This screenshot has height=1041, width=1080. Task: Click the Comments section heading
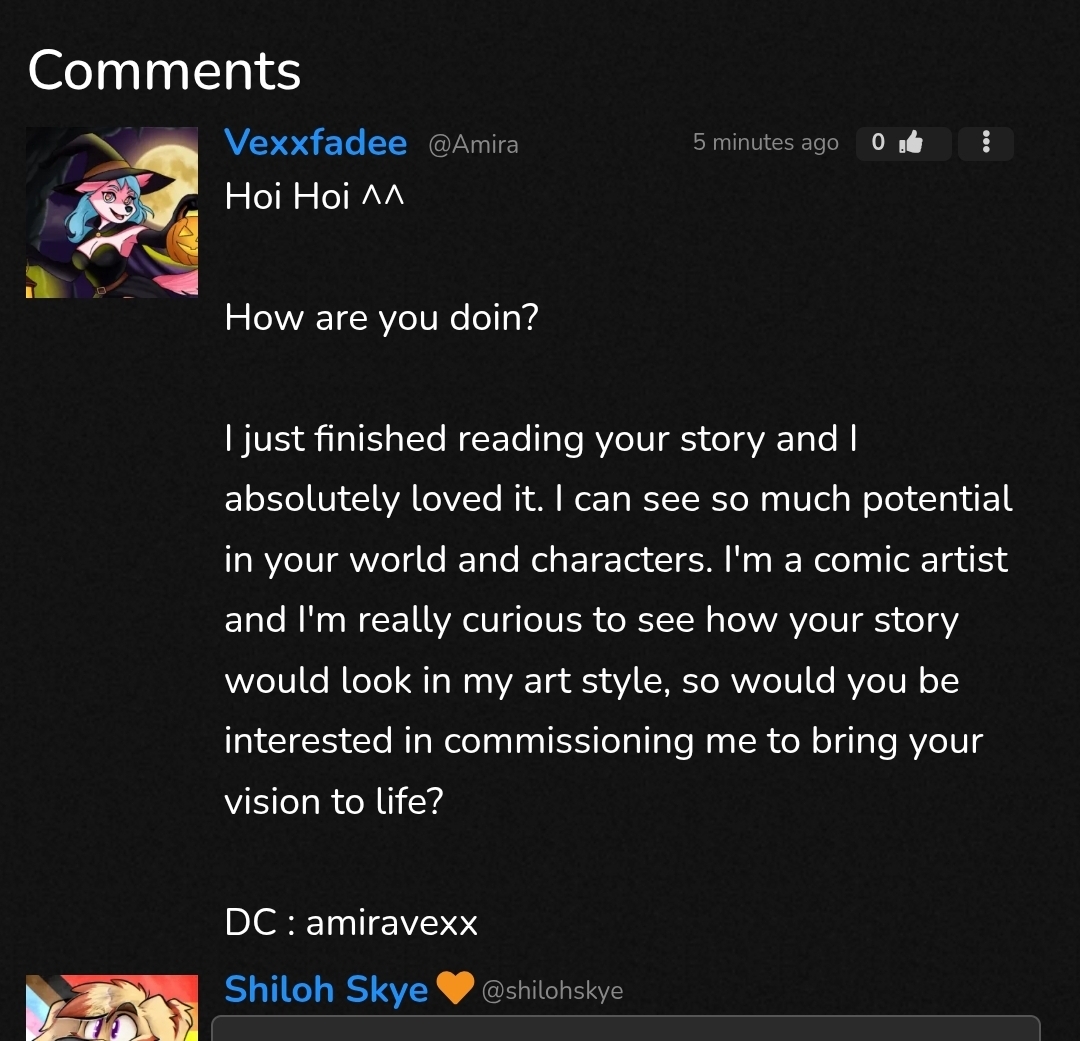point(164,70)
